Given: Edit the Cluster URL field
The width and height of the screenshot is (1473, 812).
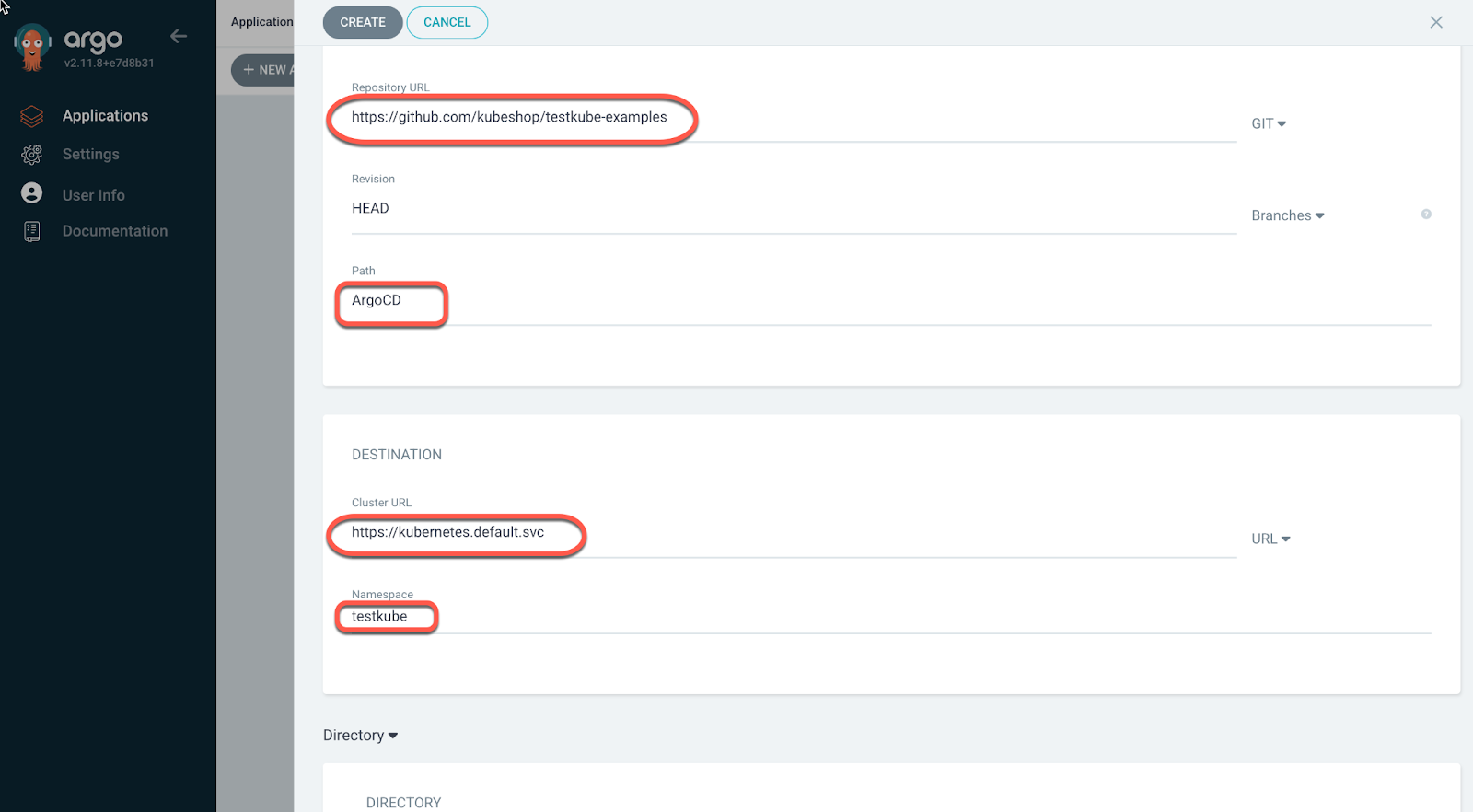Looking at the screenshot, I should [794, 533].
